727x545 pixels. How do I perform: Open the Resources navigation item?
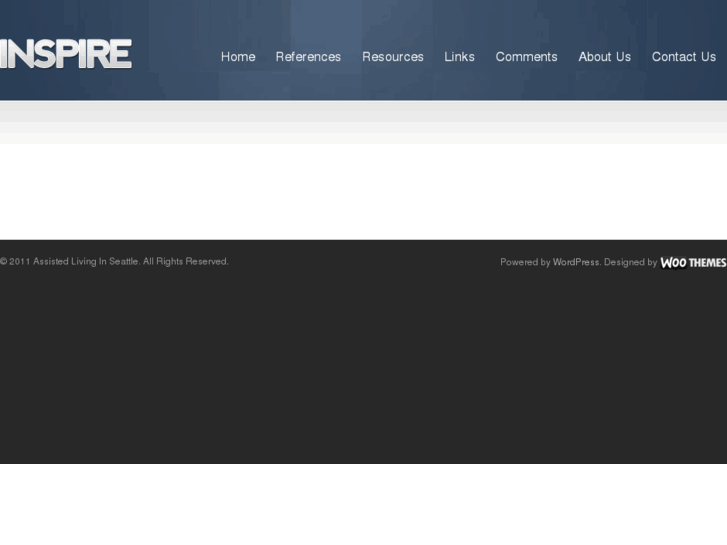(393, 57)
